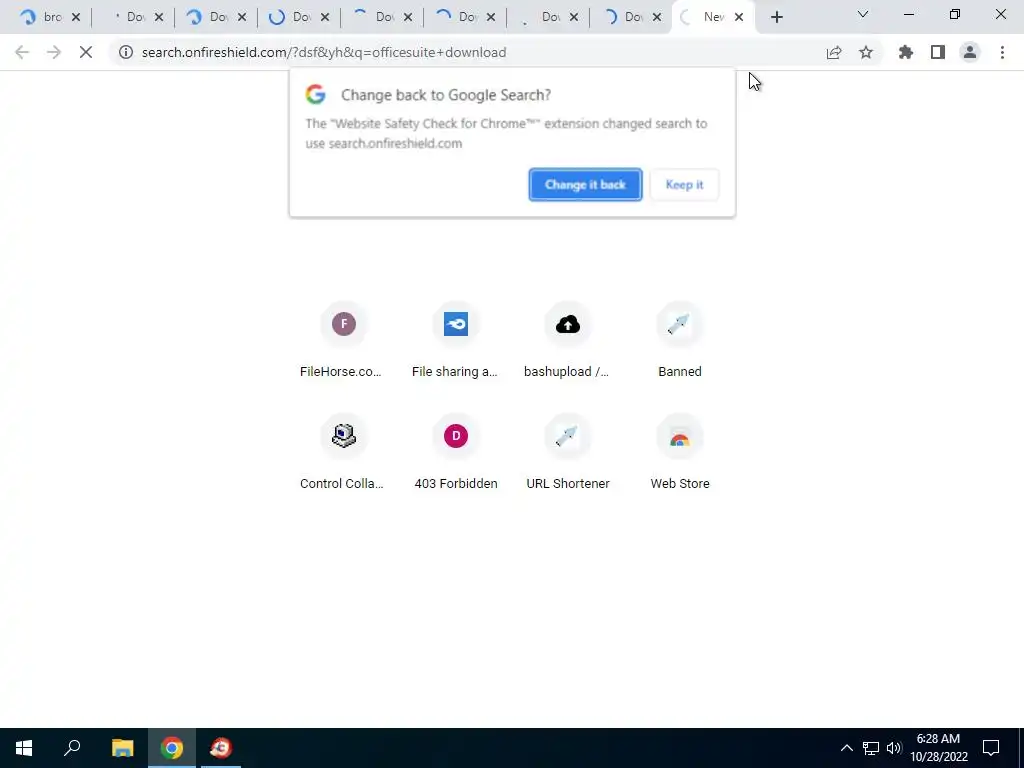The height and width of the screenshot is (768, 1024).
Task: Open the Windows Start menu
Action: pos(24,748)
